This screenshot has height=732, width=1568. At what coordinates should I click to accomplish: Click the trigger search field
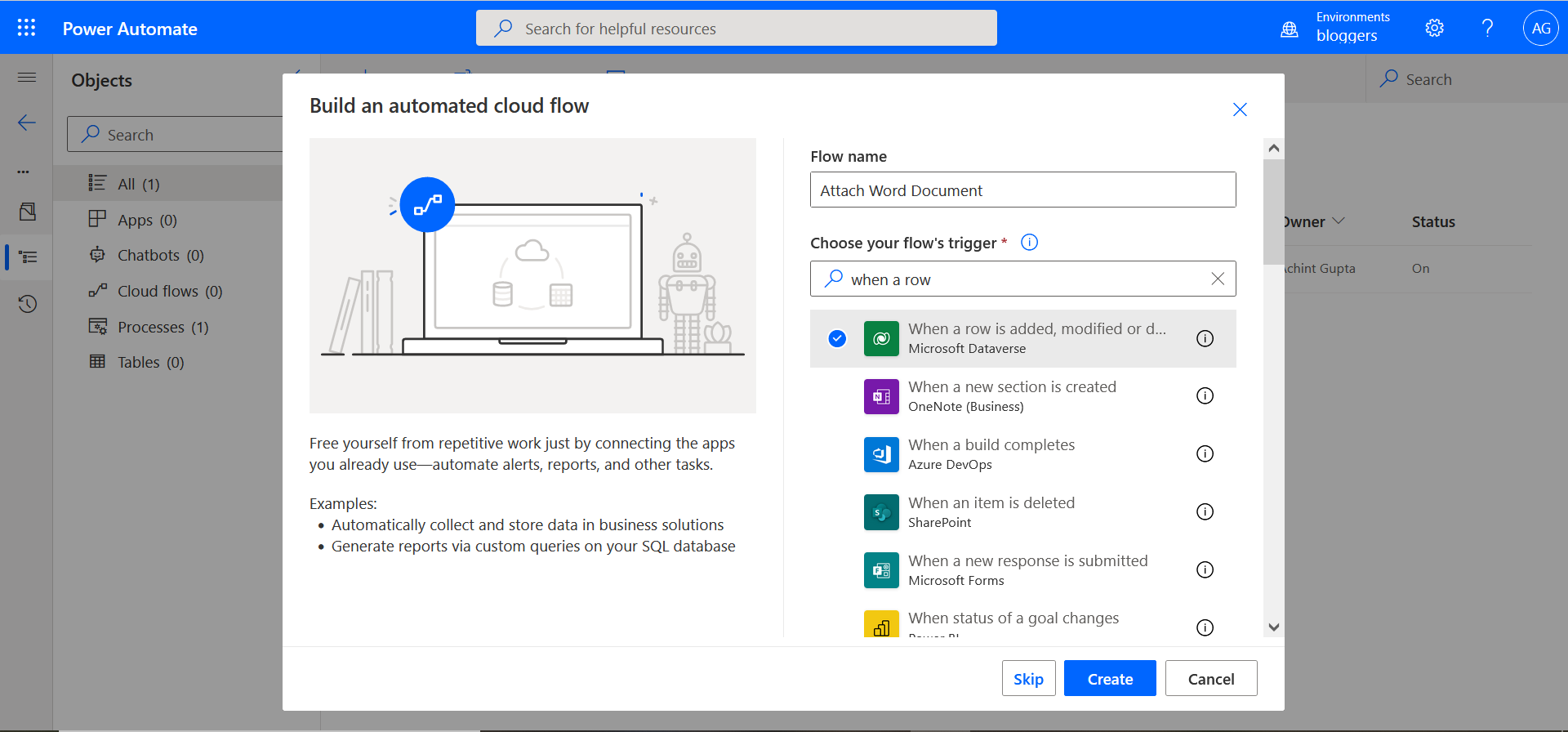click(x=1022, y=279)
